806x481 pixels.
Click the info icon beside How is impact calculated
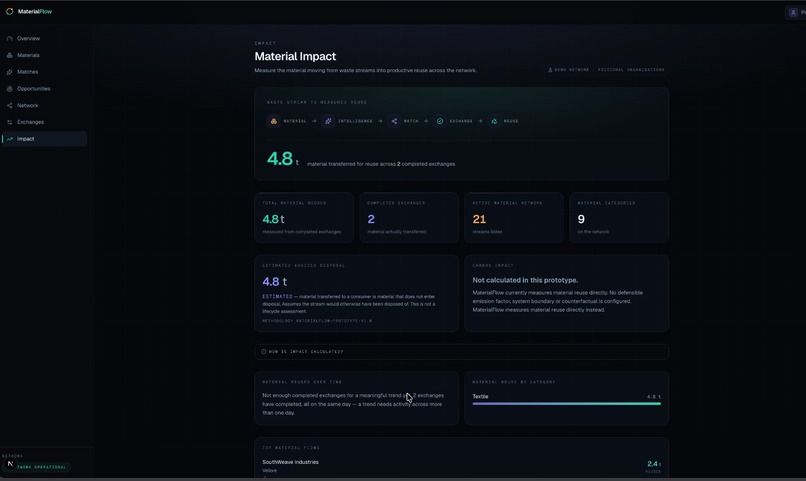[264, 352]
